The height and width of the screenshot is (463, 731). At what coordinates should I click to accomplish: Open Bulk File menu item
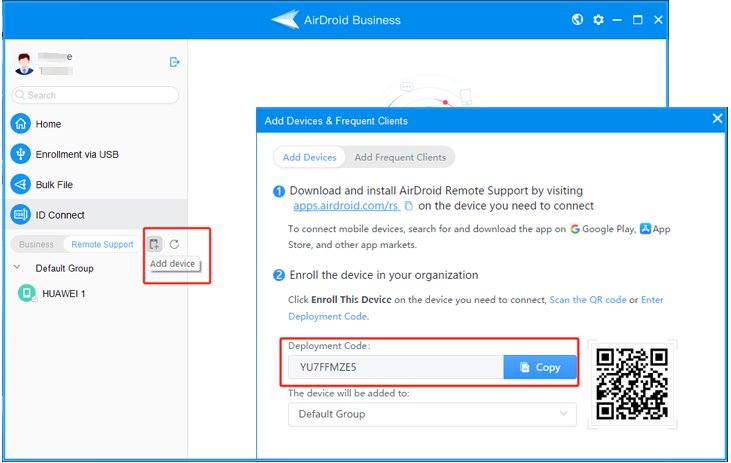coord(54,185)
